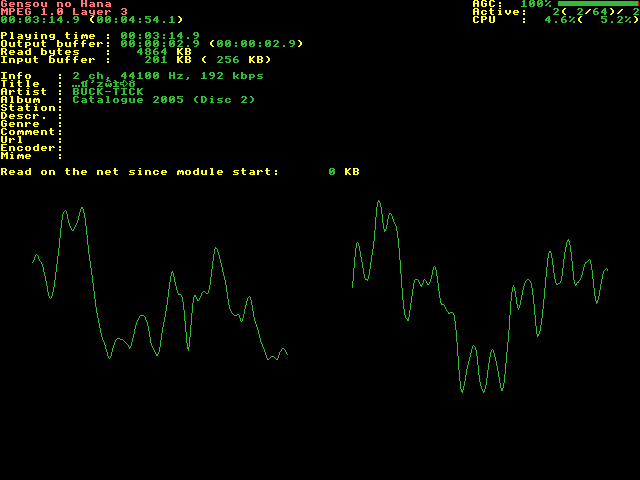Click the 'Gensou no Hana' track title
This screenshot has height=480, width=640.
[56, 4]
